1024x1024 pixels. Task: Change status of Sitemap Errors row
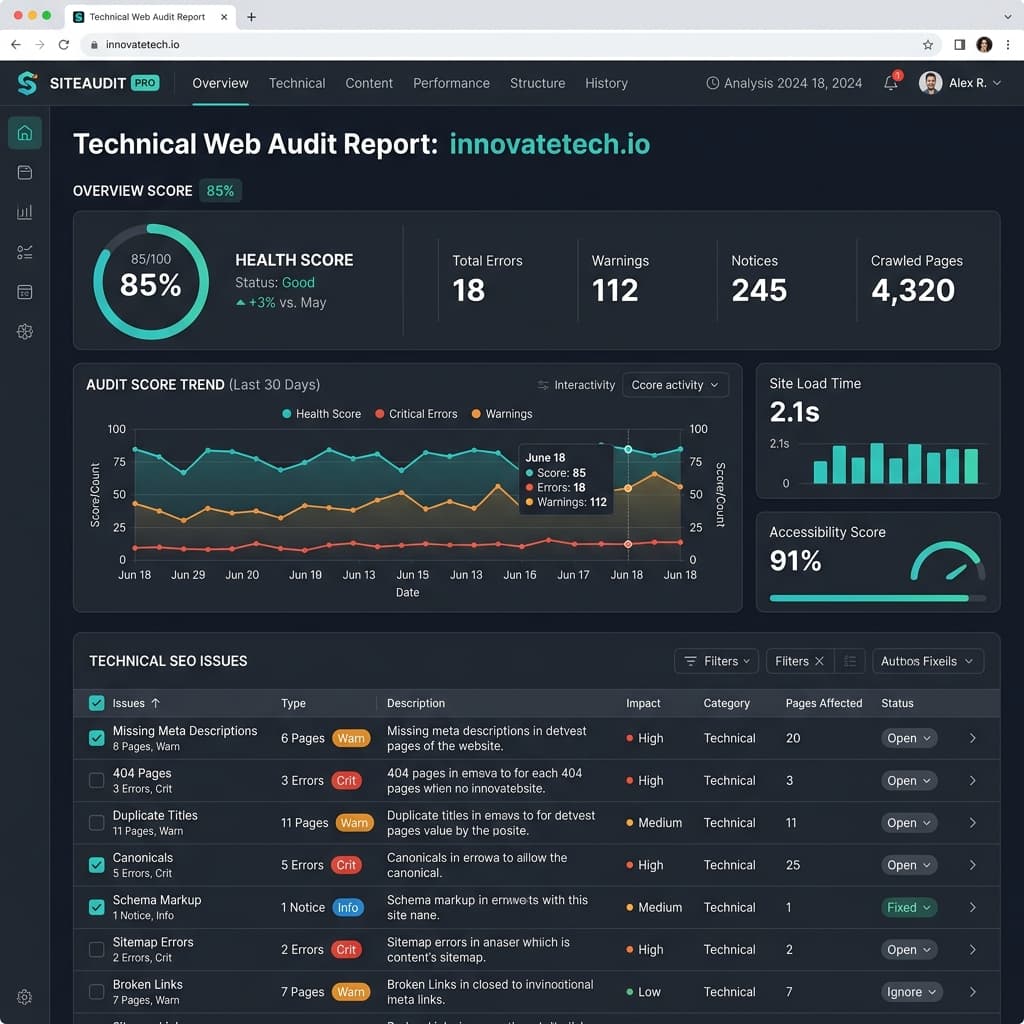[x=909, y=950]
